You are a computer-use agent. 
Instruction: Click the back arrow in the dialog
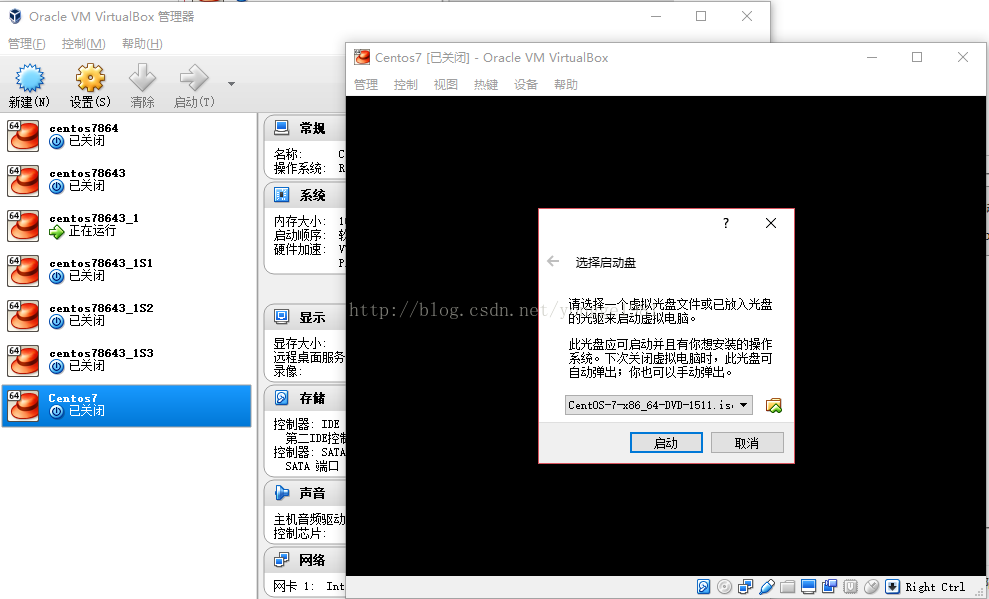tap(553, 261)
